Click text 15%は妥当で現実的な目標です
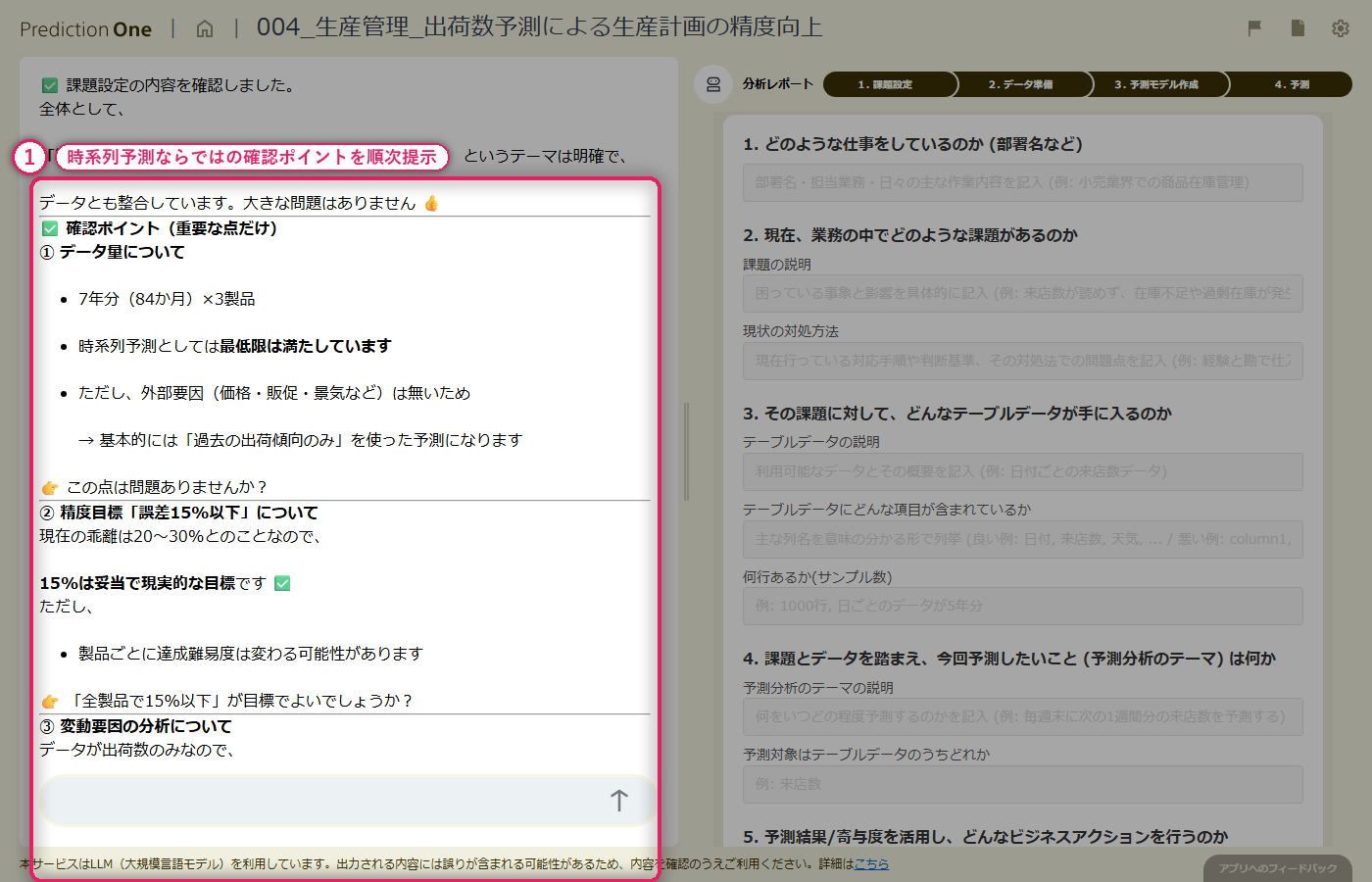Image resolution: width=1372 pixels, height=882 pixels. click(153, 583)
